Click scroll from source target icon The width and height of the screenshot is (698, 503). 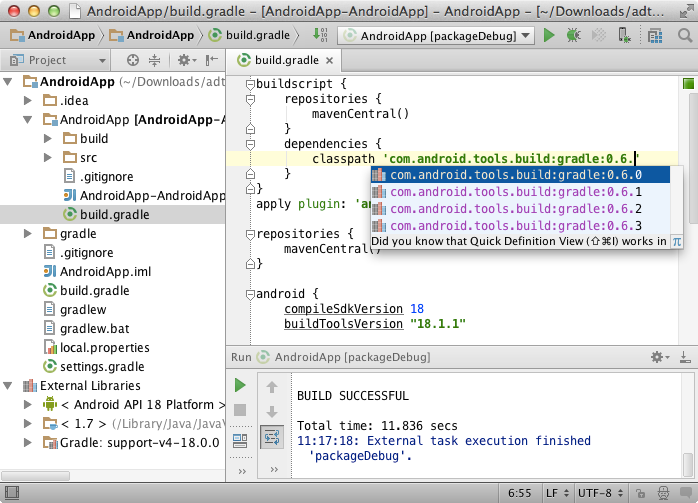pos(134,60)
